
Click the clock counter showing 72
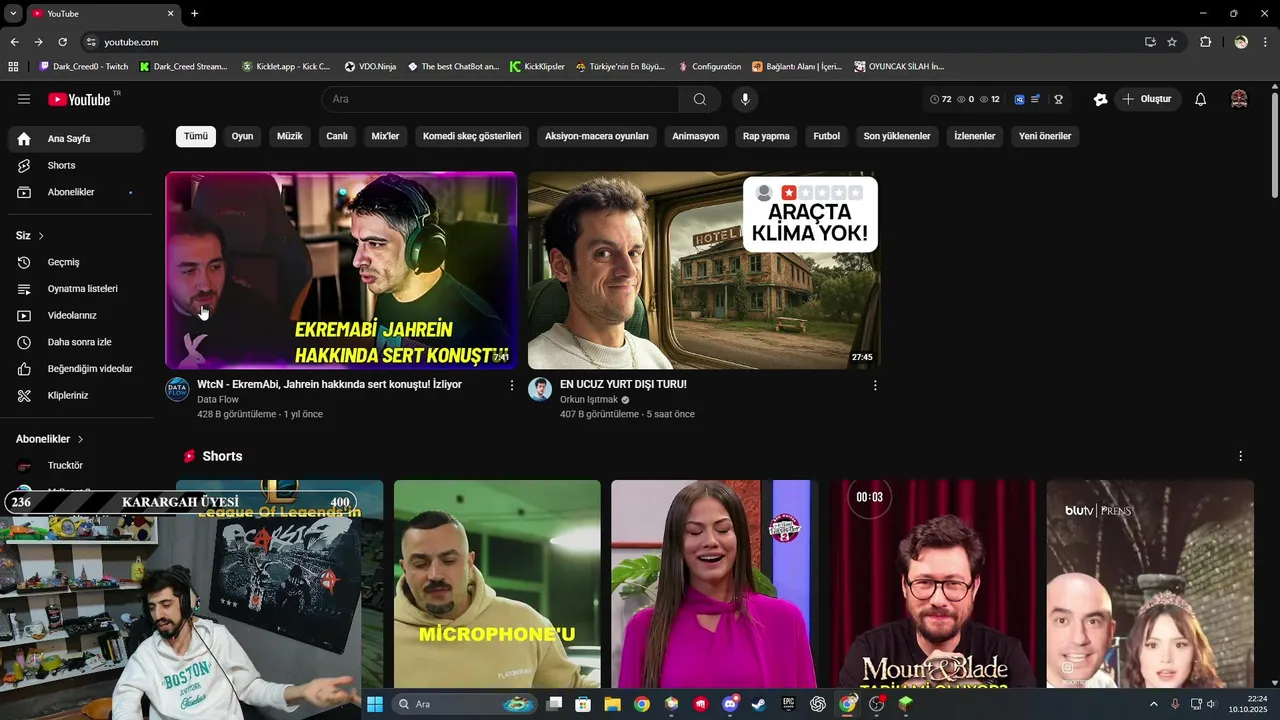pos(941,99)
